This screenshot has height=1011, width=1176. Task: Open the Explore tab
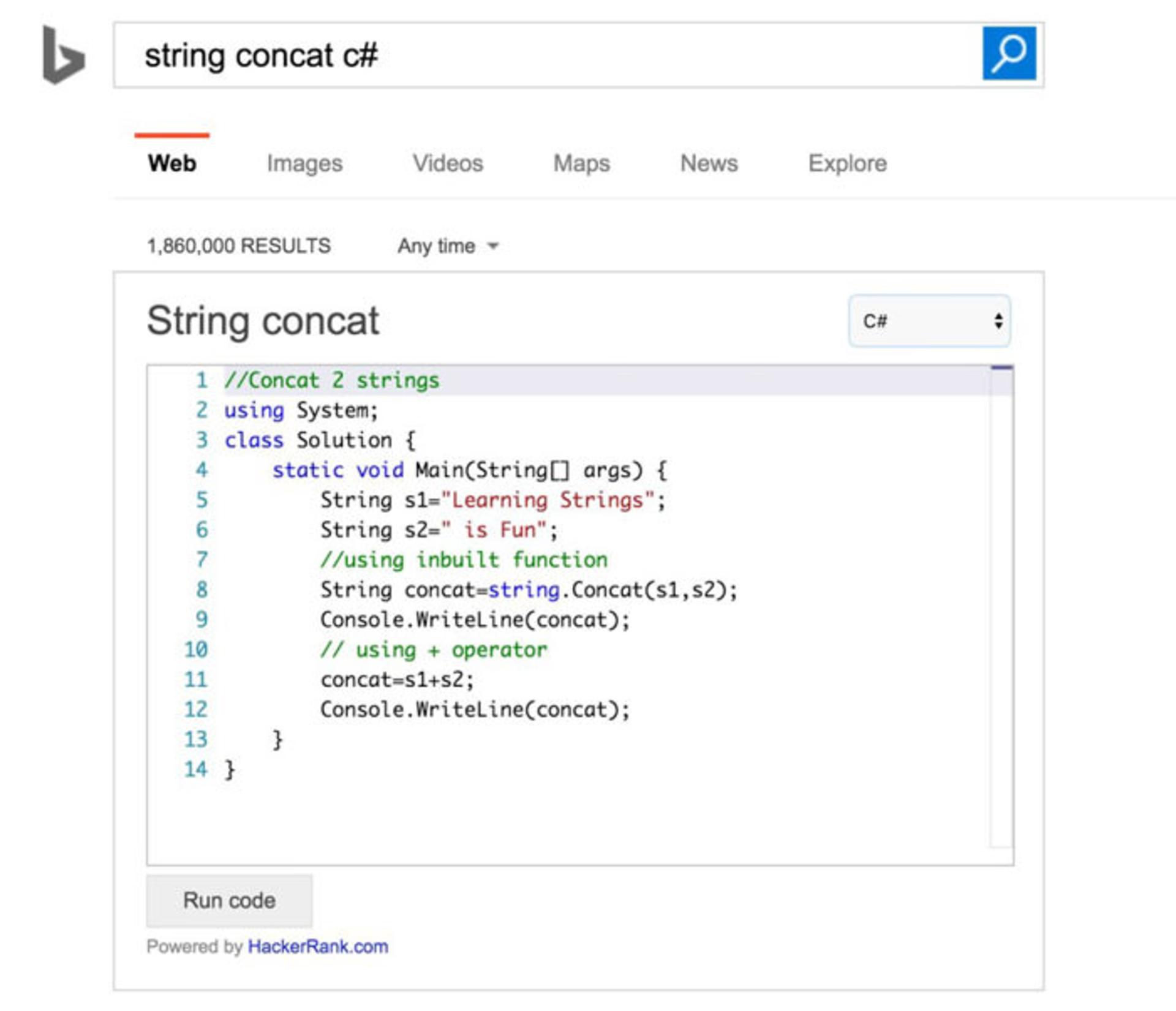(x=847, y=163)
